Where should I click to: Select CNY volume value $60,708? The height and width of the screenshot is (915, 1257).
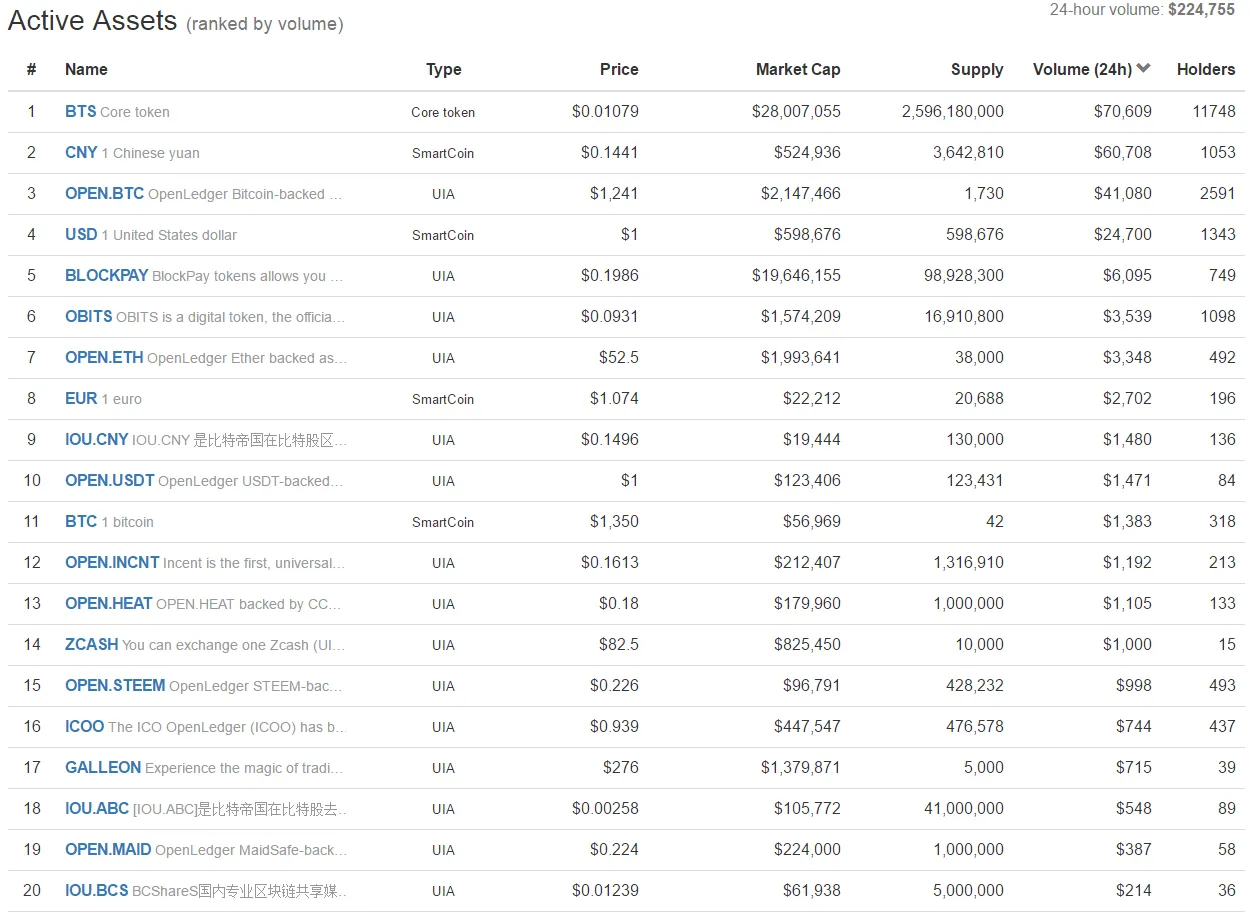tap(1122, 153)
